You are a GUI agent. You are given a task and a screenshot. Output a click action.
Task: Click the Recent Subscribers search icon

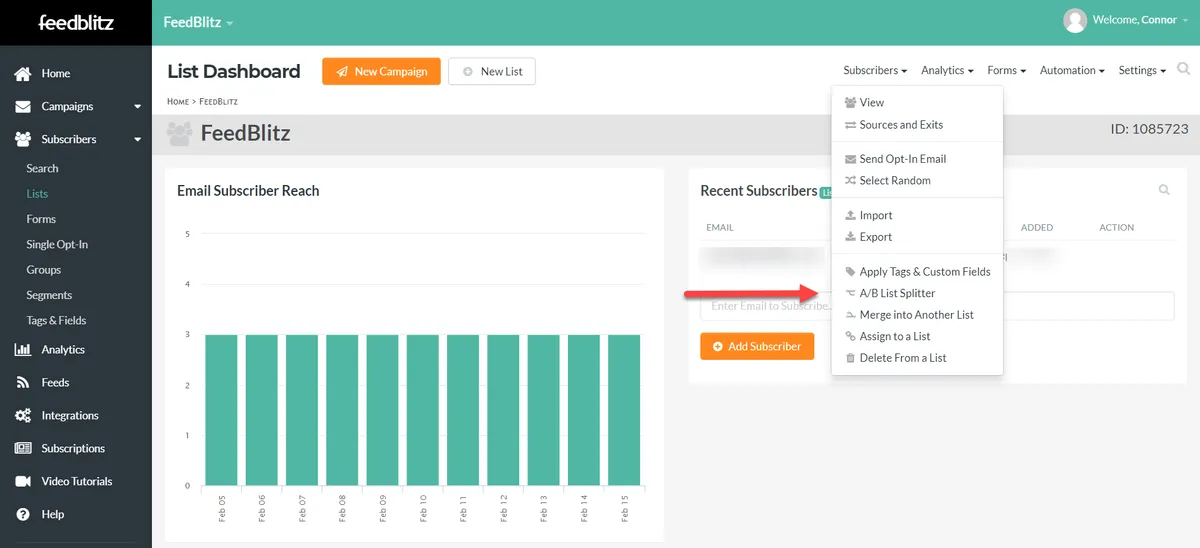(x=1164, y=190)
